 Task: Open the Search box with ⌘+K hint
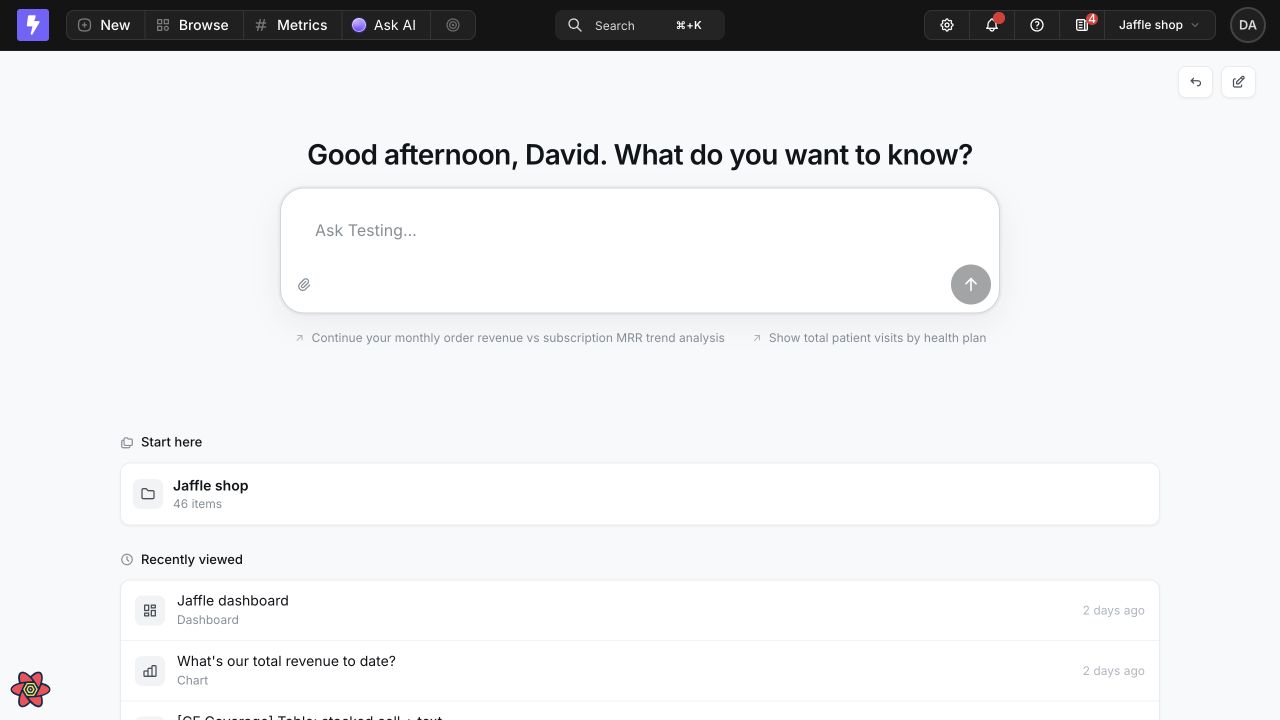640,25
